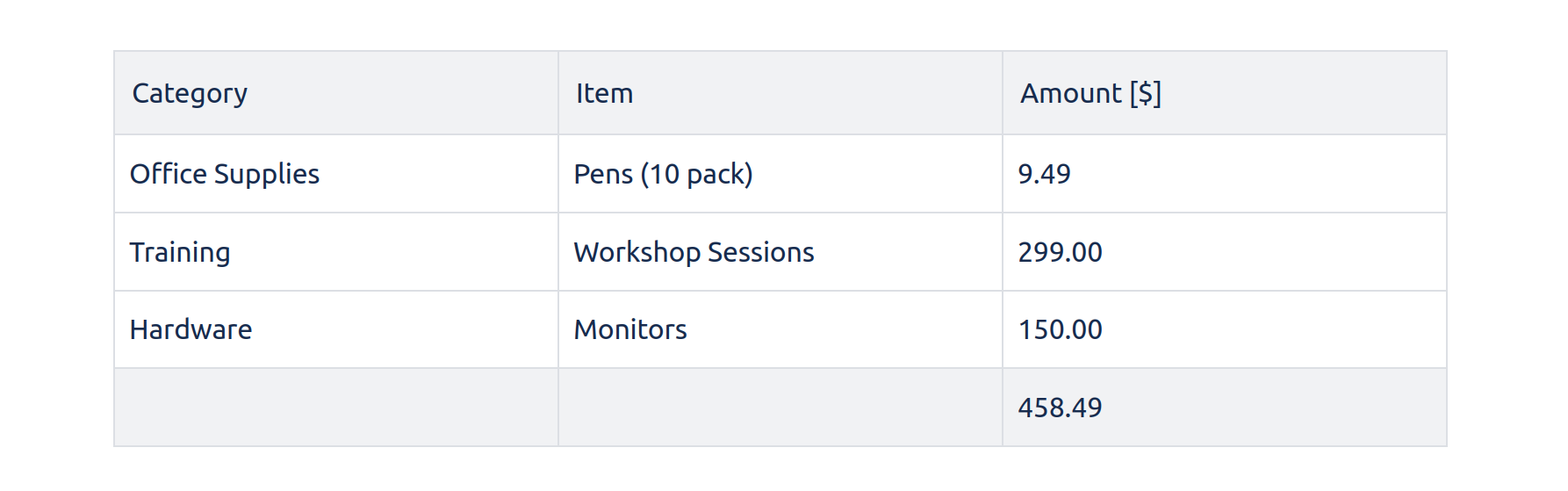Click the Office Supplies cell
The width and height of the screenshot is (1568, 491).
(x=225, y=174)
